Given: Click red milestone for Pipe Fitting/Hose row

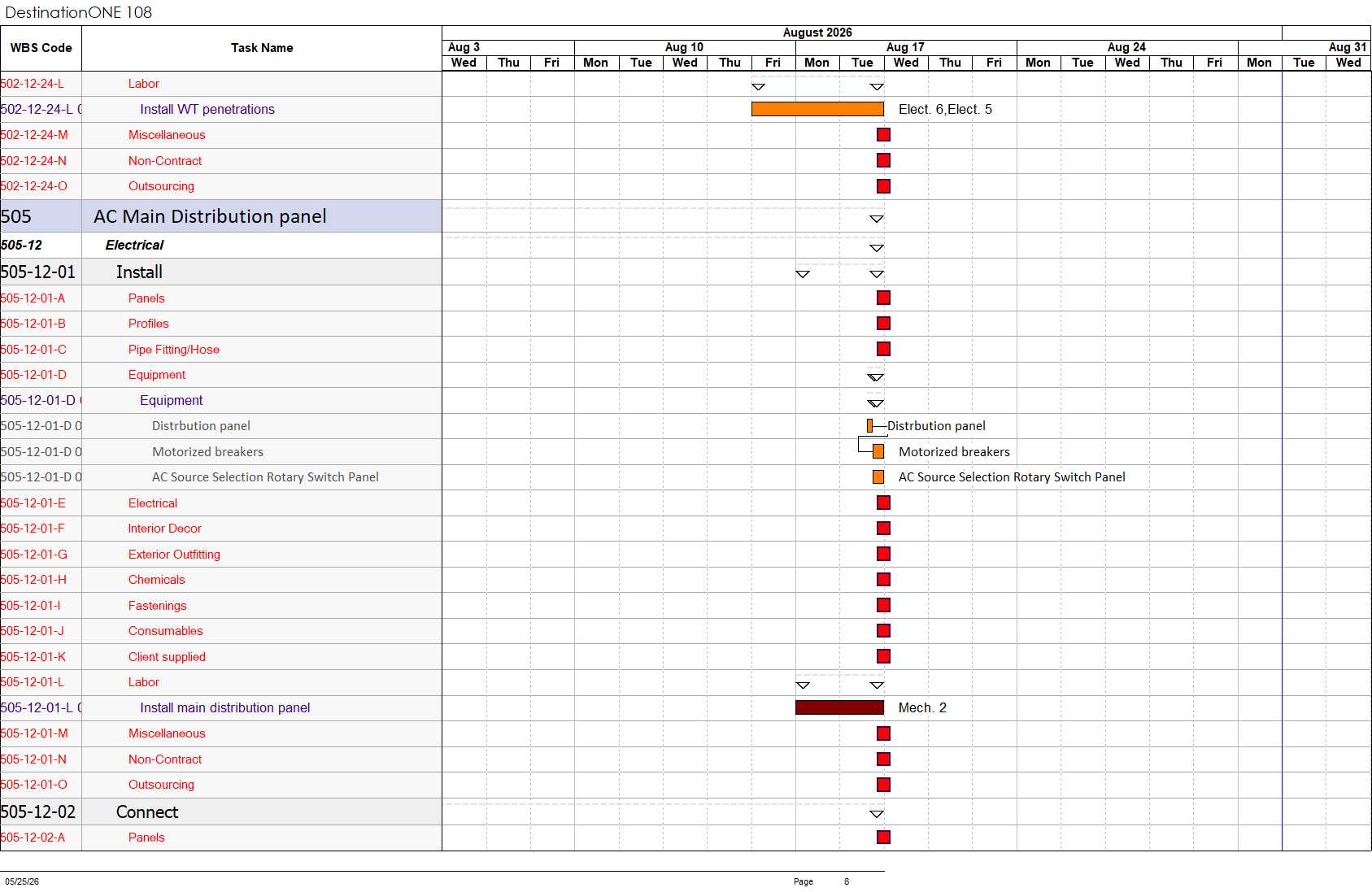Looking at the screenshot, I should pos(883,349).
